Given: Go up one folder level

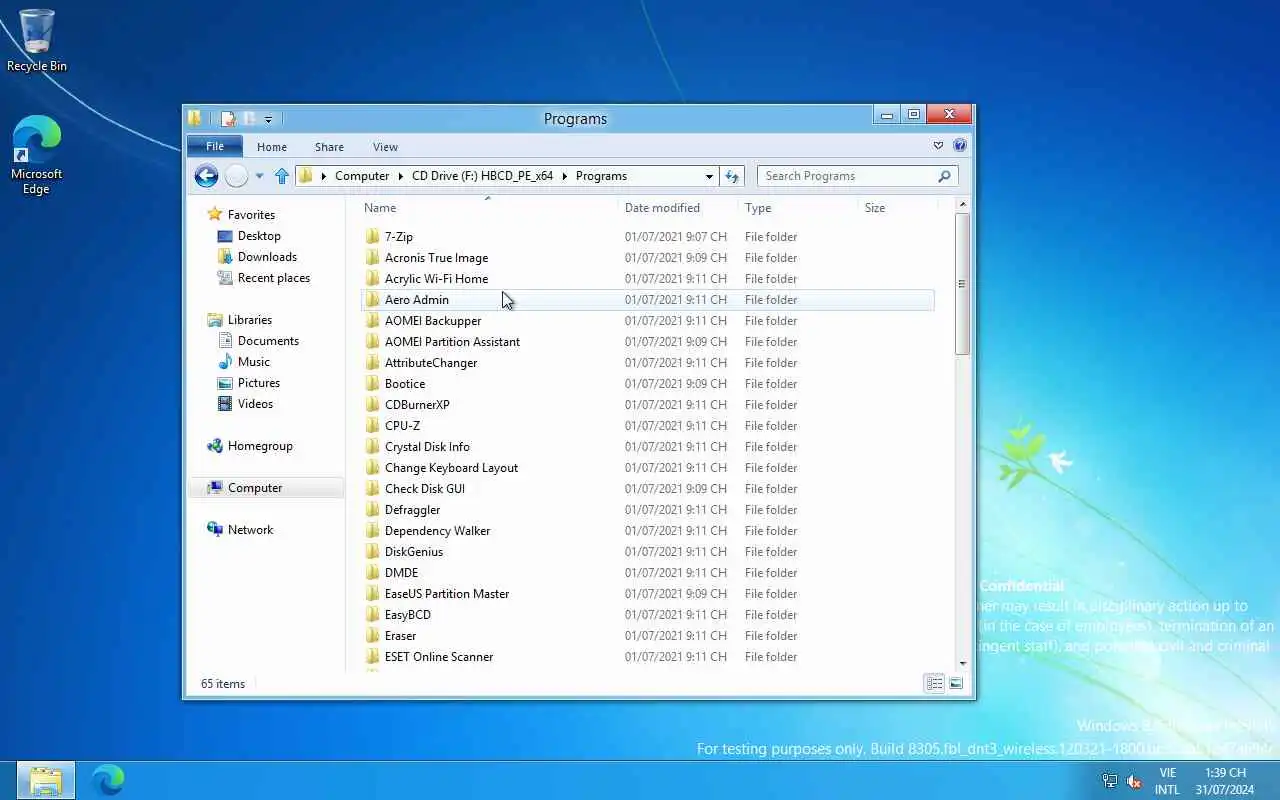Looking at the screenshot, I should pyautogui.click(x=282, y=176).
